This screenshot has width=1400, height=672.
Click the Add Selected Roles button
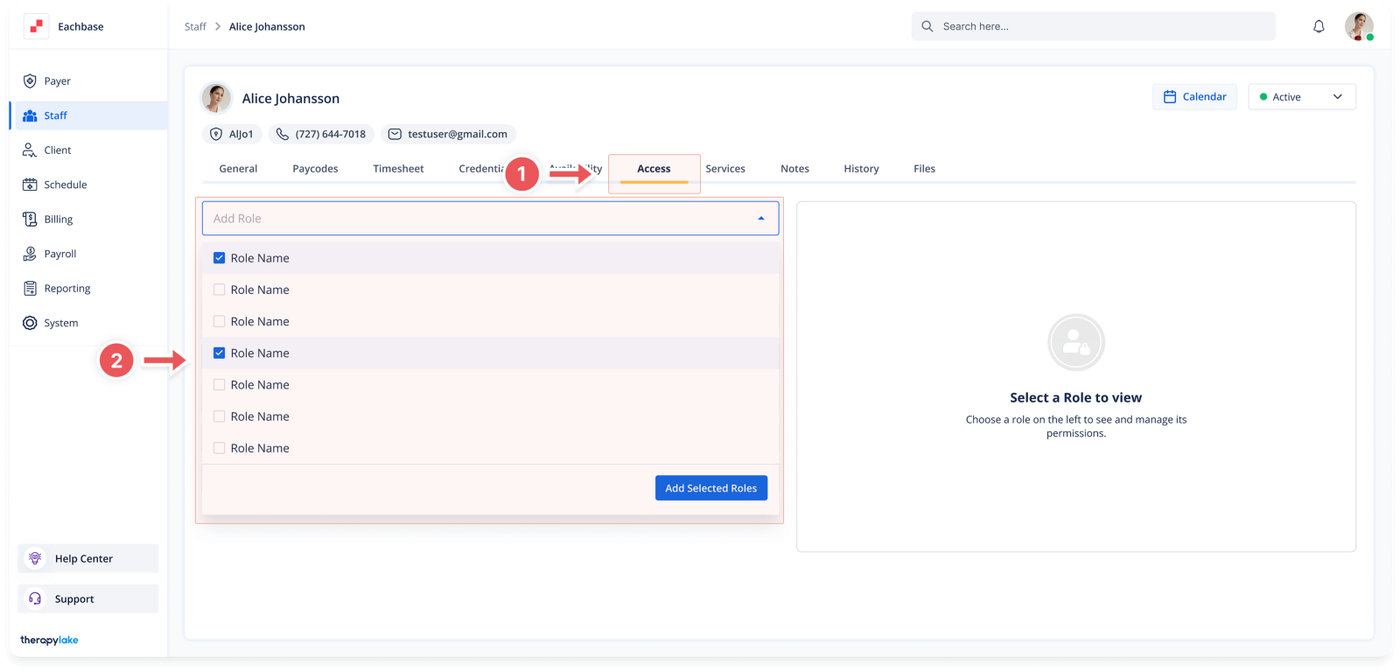(x=711, y=488)
